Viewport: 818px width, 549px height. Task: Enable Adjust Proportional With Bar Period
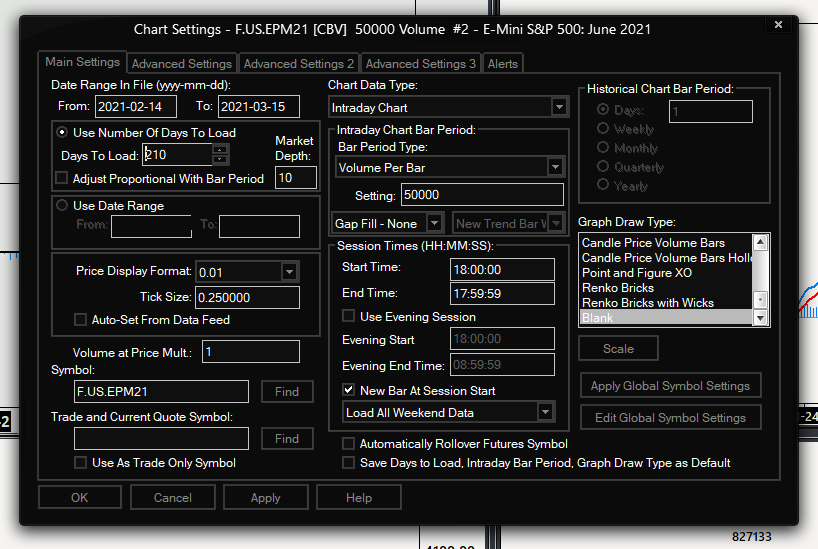click(62, 178)
